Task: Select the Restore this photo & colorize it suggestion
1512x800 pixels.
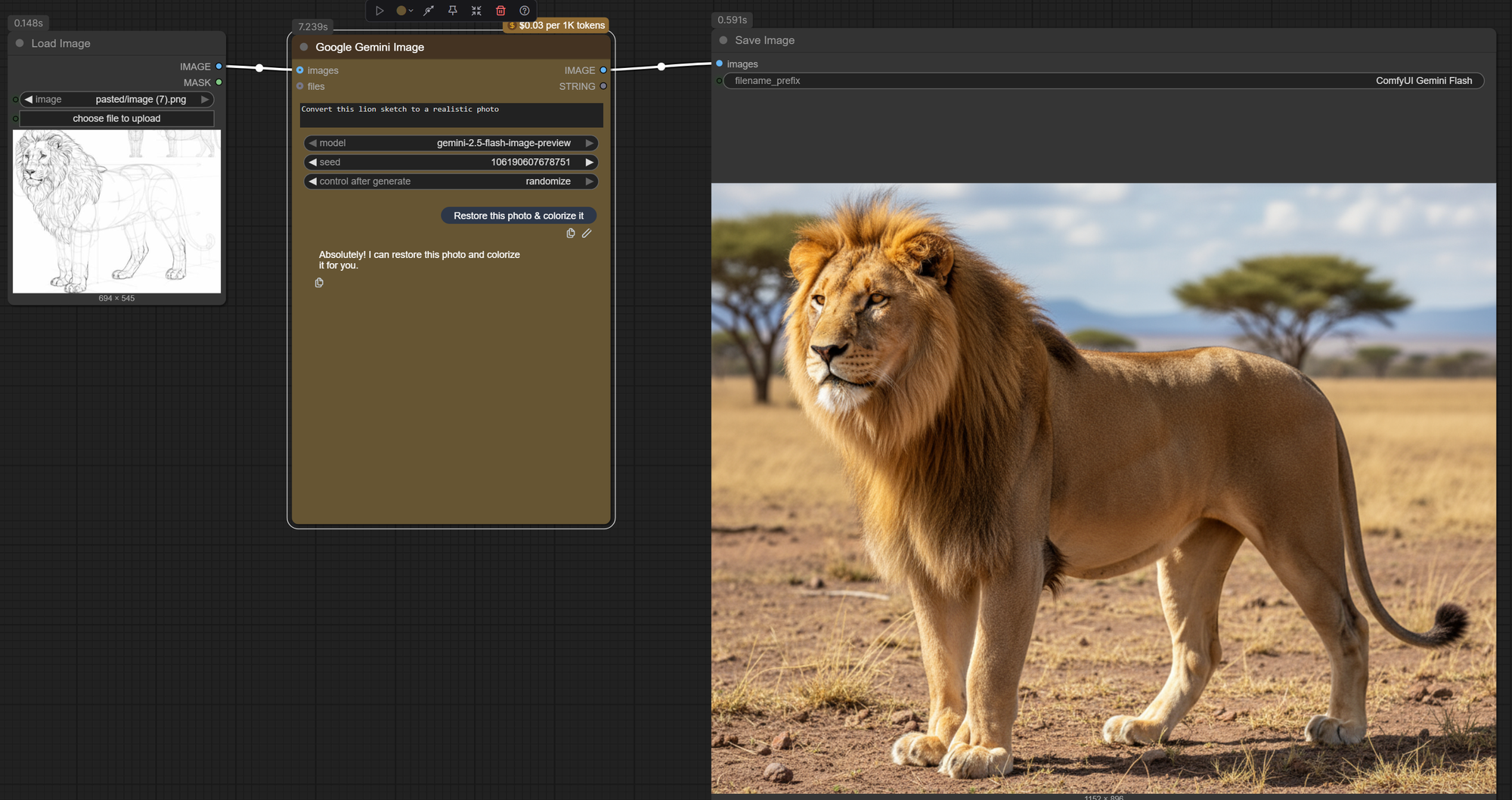Action: (519, 216)
